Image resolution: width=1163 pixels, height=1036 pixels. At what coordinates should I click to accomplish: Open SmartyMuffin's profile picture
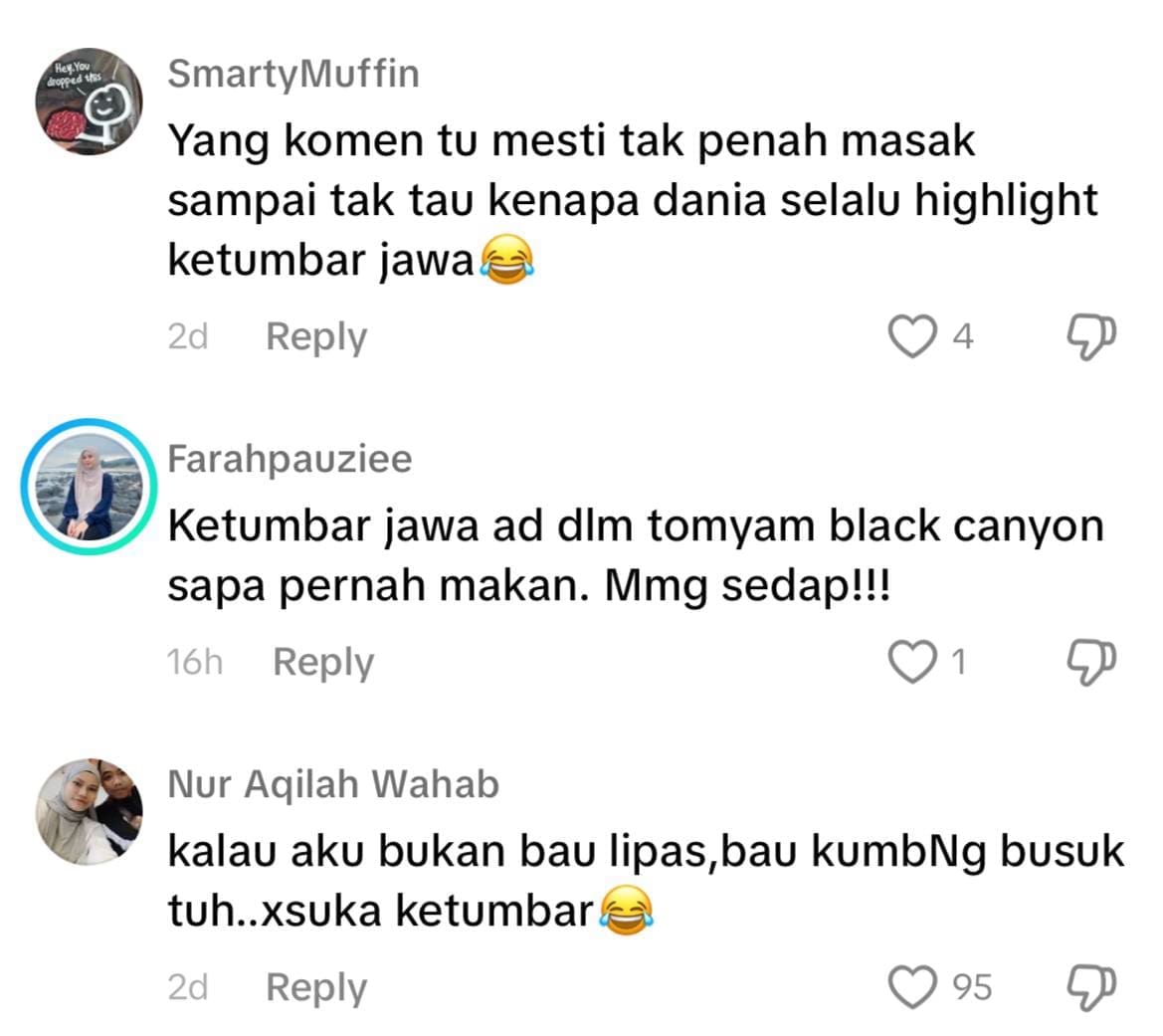tap(89, 102)
